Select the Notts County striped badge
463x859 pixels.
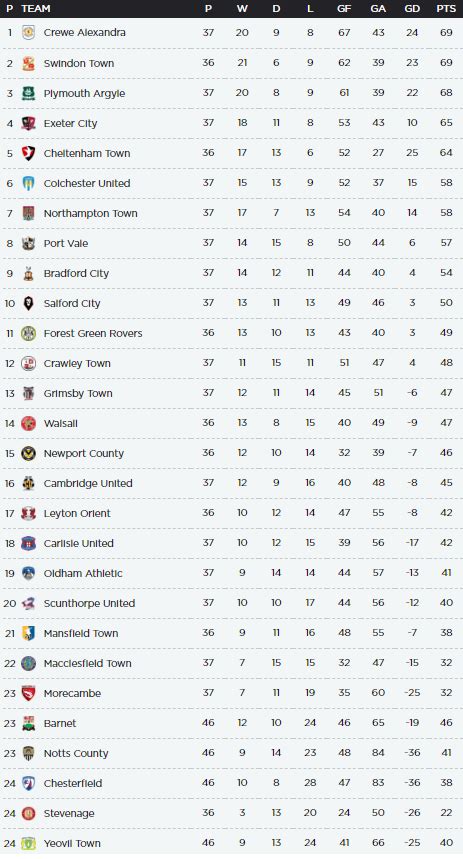pos(28,753)
